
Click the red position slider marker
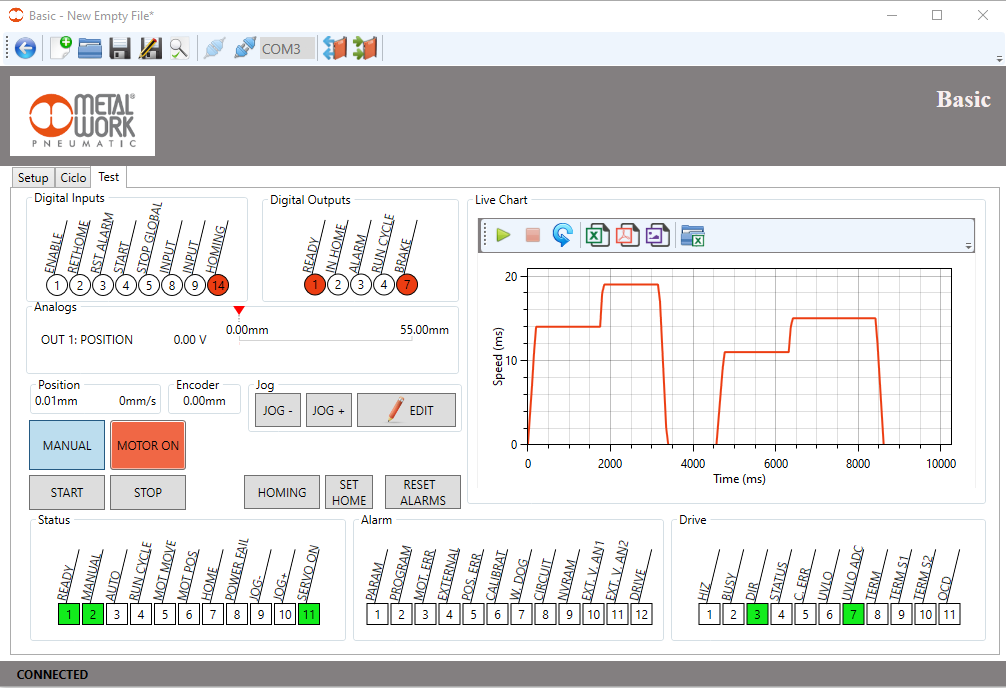coord(238,311)
